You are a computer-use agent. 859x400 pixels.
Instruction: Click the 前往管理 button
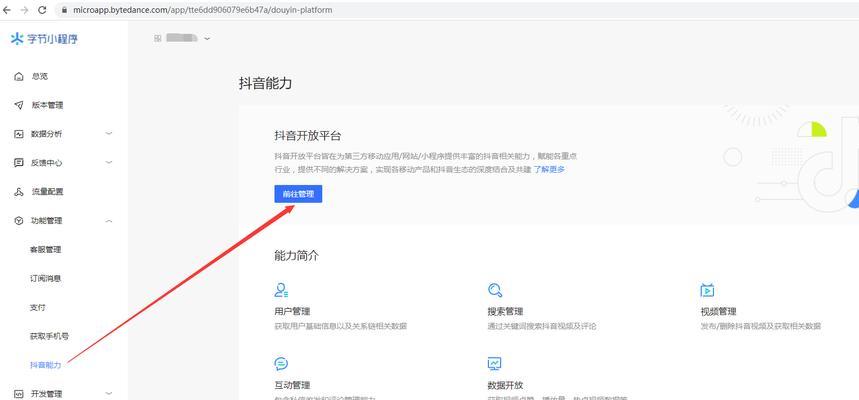(298, 194)
